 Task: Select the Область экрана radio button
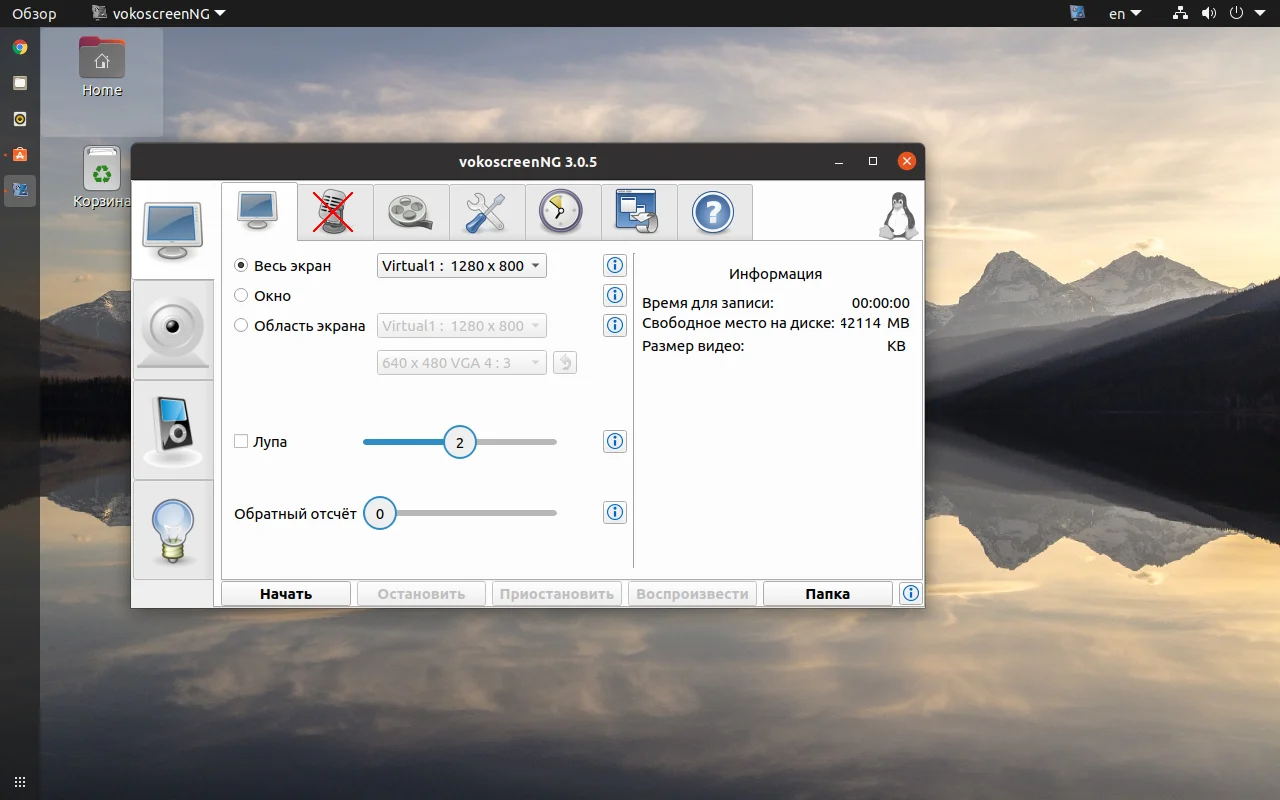pyautogui.click(x=241, y=325)
